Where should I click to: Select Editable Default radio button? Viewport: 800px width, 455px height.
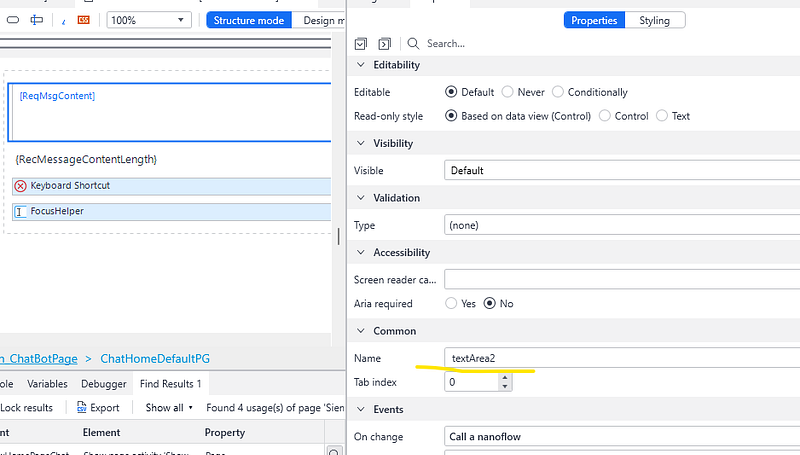[451, 92]
